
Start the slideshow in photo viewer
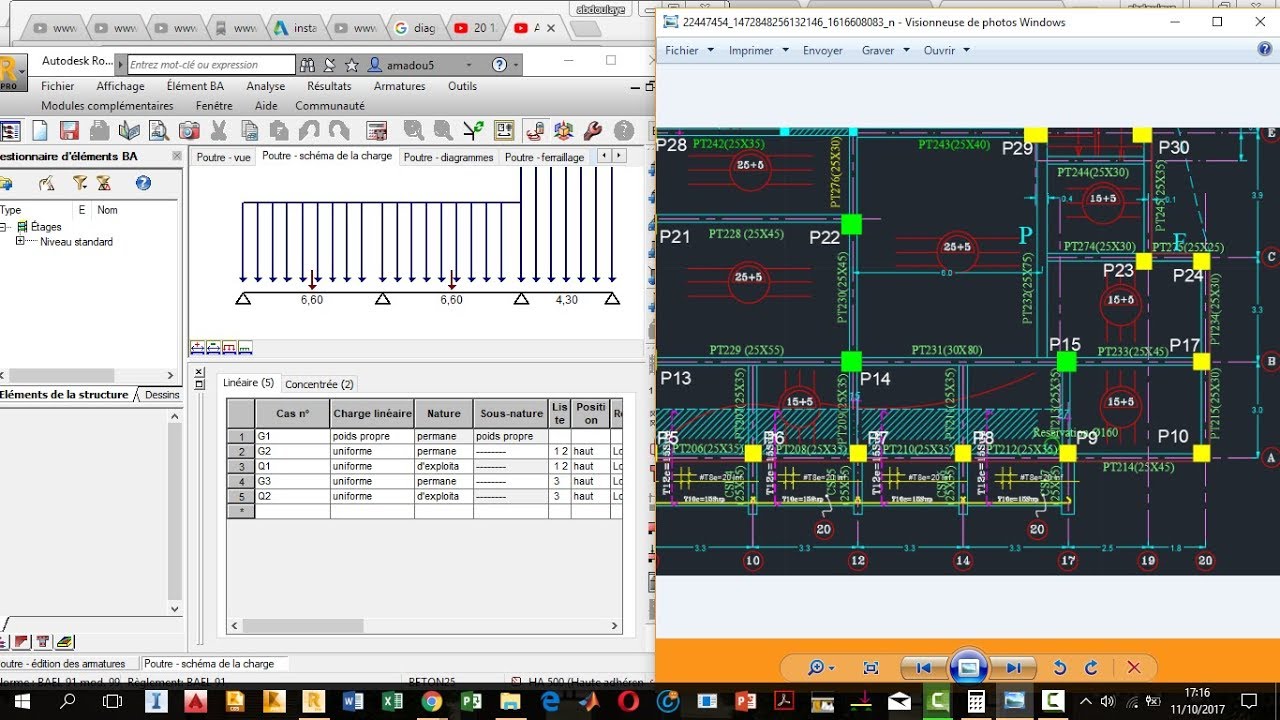click(968, 667)
